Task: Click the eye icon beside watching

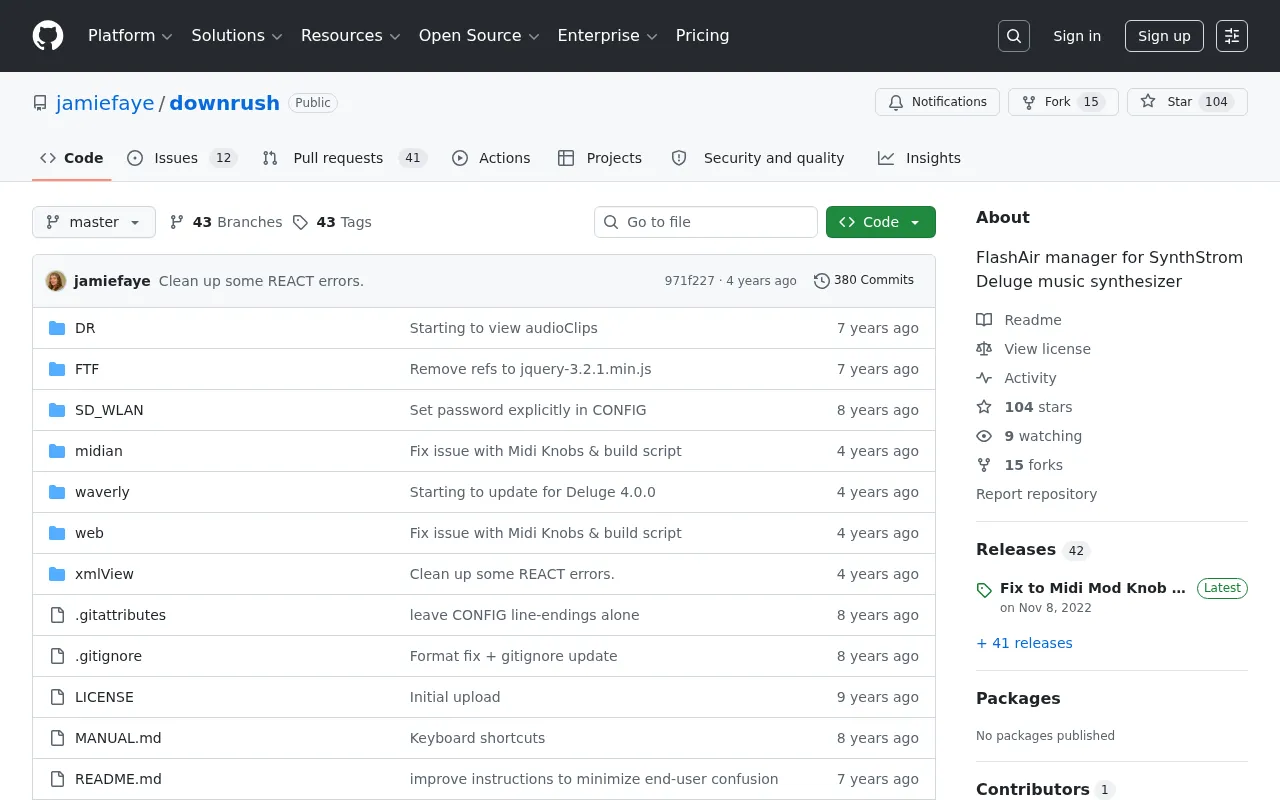Action: 984,436
